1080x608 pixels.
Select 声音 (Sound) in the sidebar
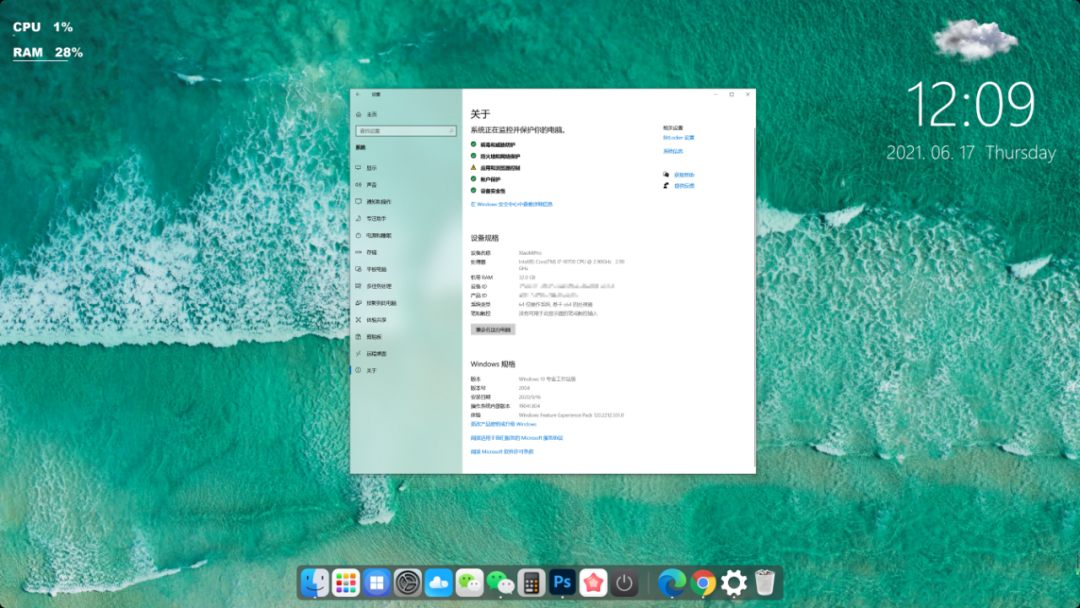(x=371, y=185)
